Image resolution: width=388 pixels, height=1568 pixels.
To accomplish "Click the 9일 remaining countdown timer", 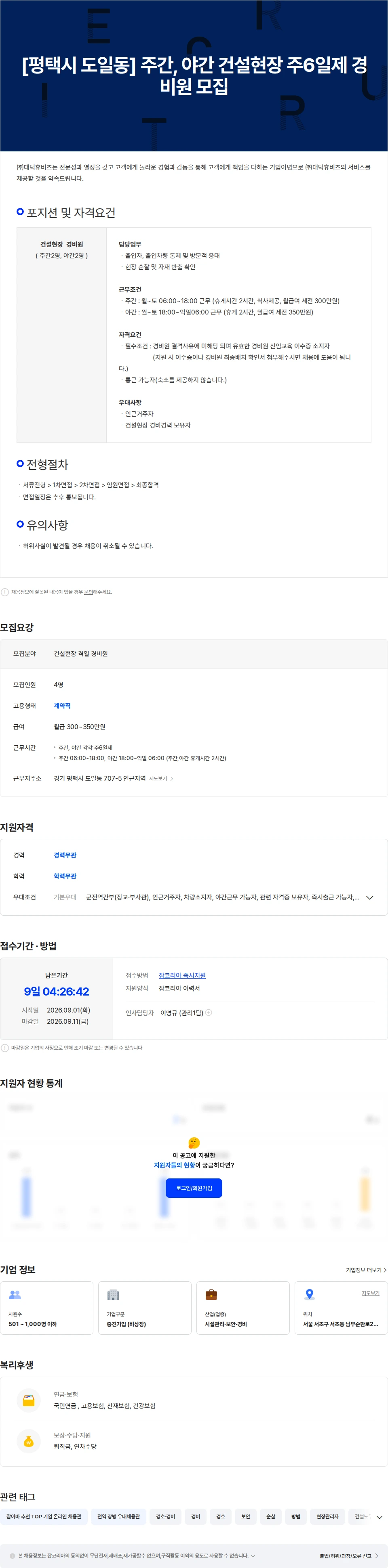I will point(57,991).
